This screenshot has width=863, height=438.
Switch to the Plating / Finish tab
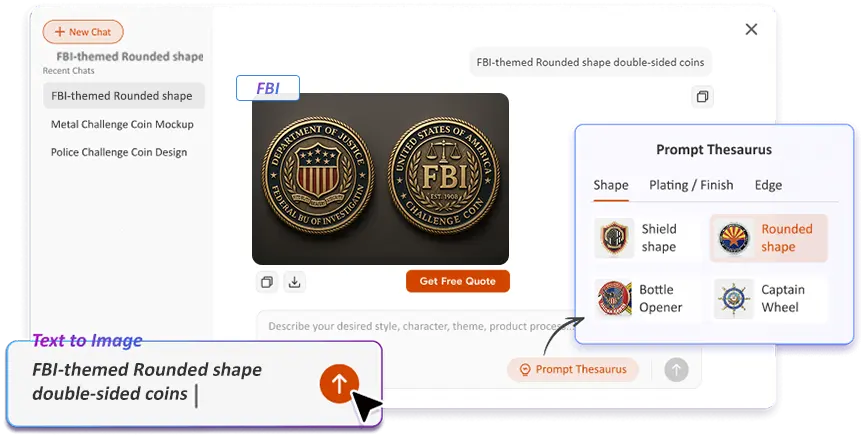[x=691, y=185]
